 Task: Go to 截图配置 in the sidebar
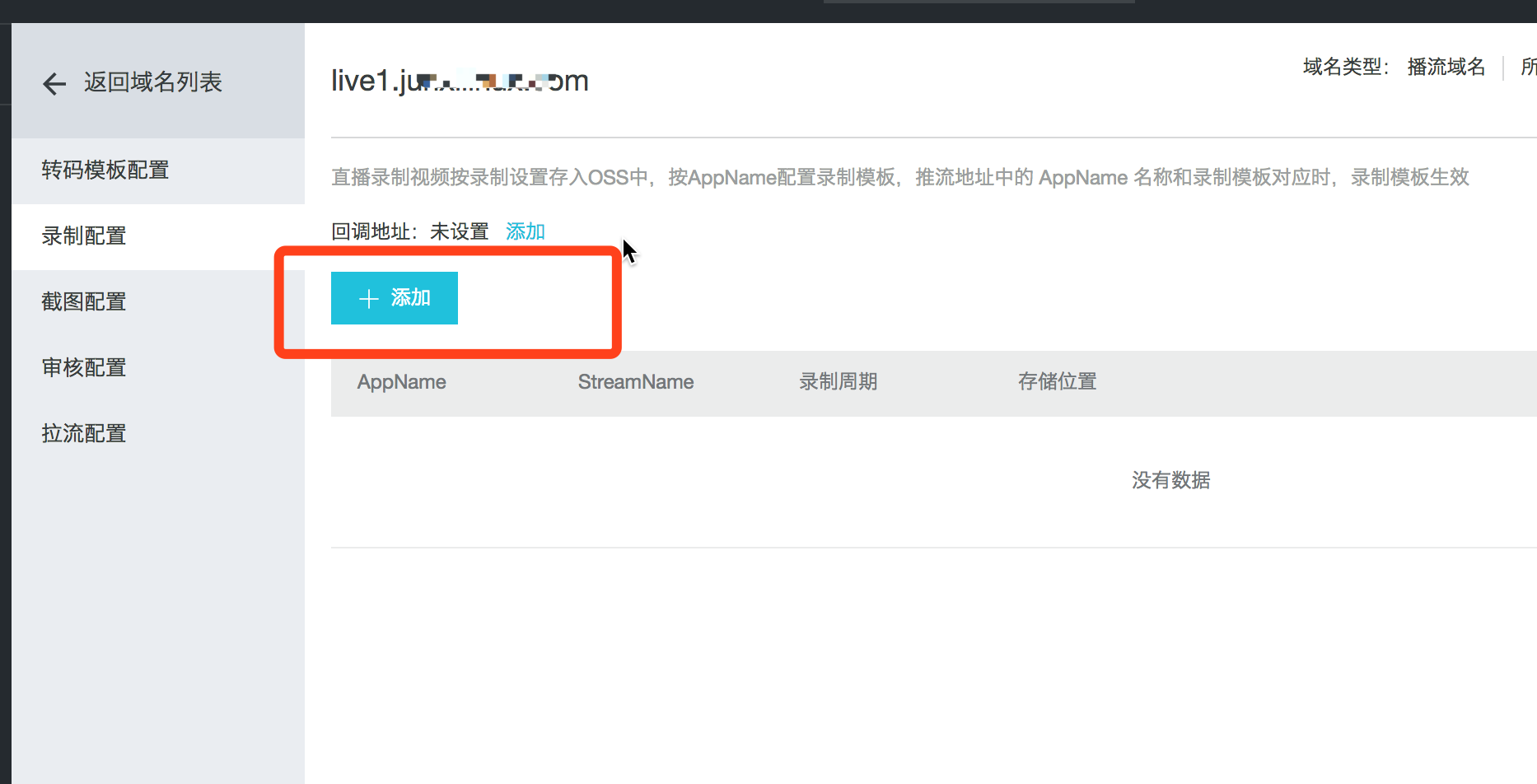coord(84,302)
